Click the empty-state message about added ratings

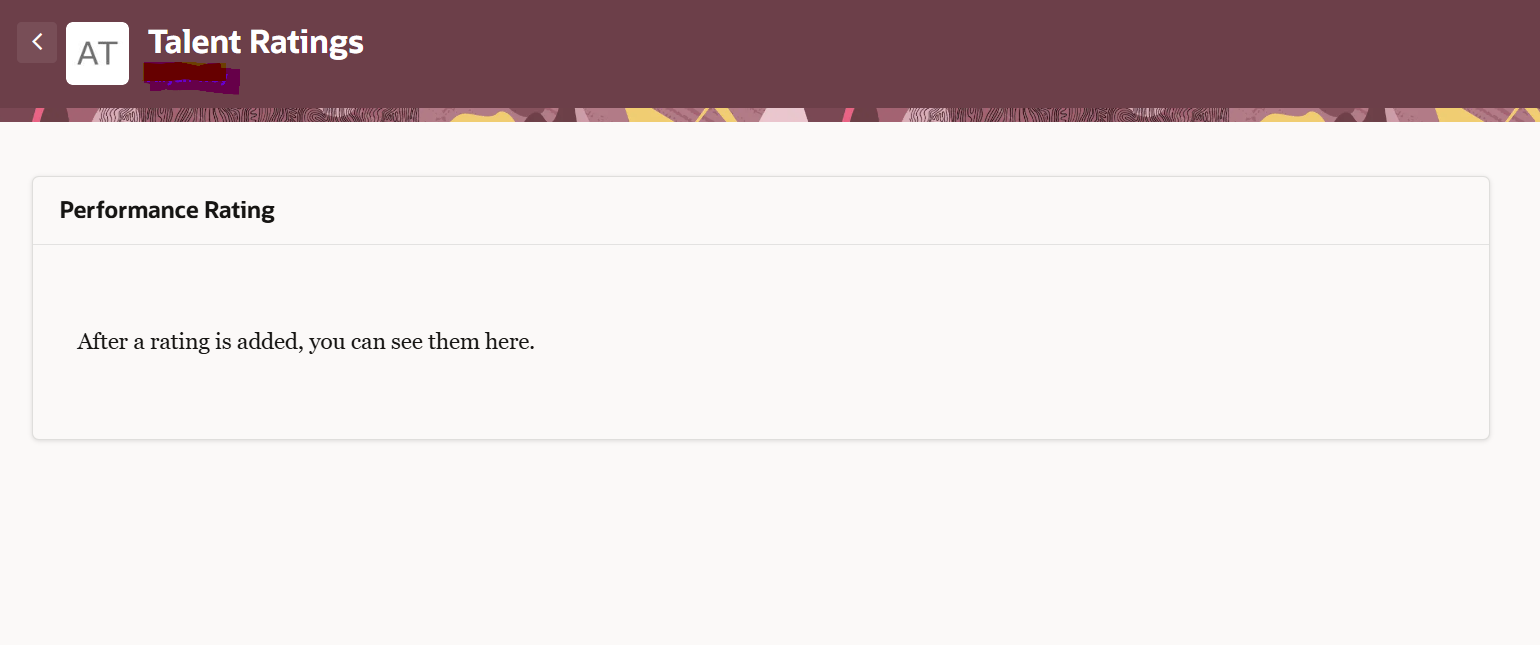[306, 341]
